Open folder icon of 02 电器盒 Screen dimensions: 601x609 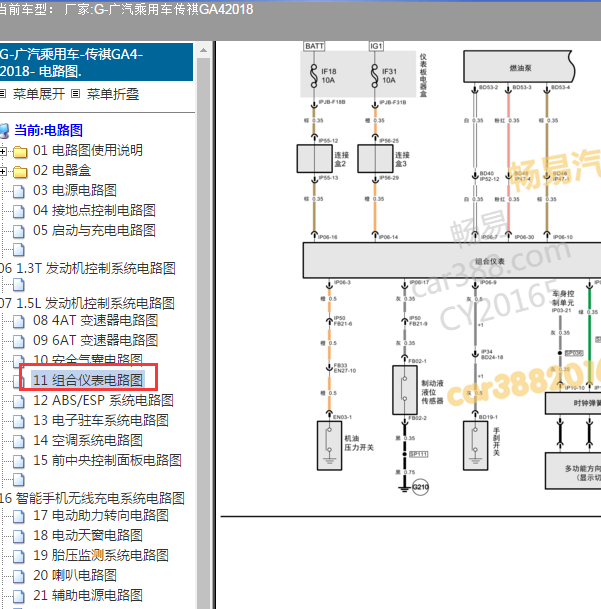[x=20, y=172]
